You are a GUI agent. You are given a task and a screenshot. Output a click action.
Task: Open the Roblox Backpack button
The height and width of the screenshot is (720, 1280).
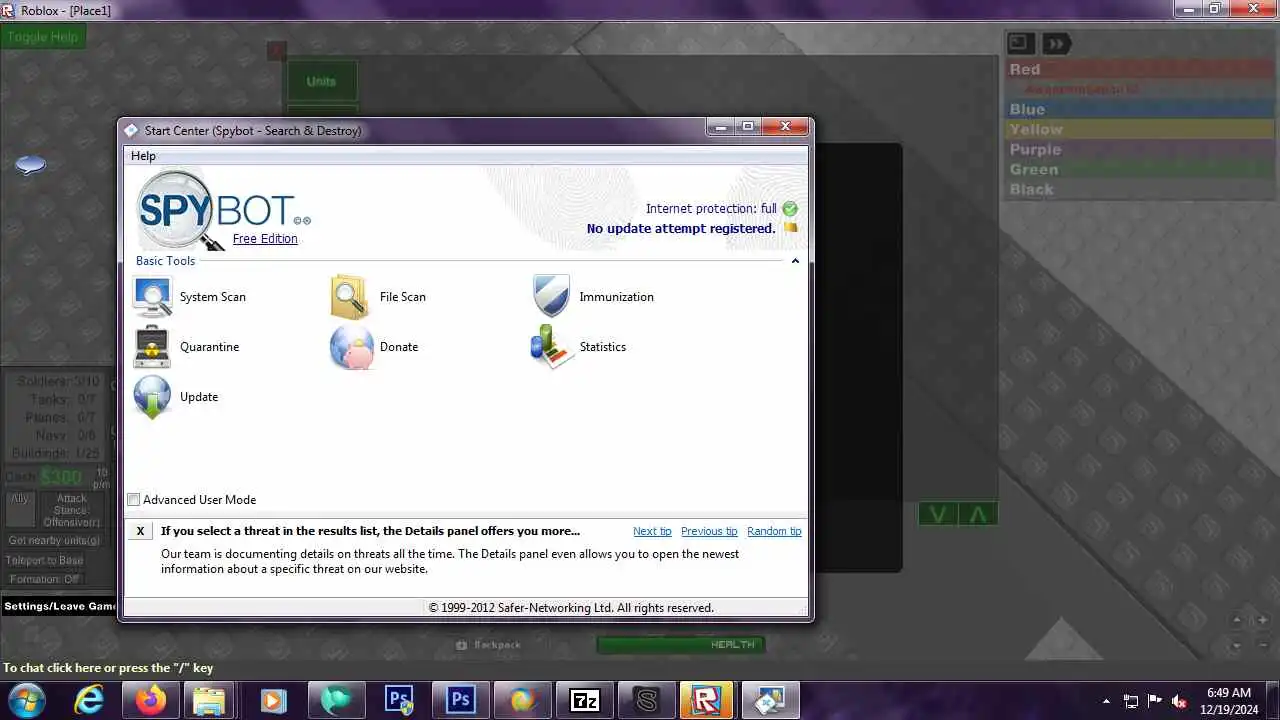point(488,645)
